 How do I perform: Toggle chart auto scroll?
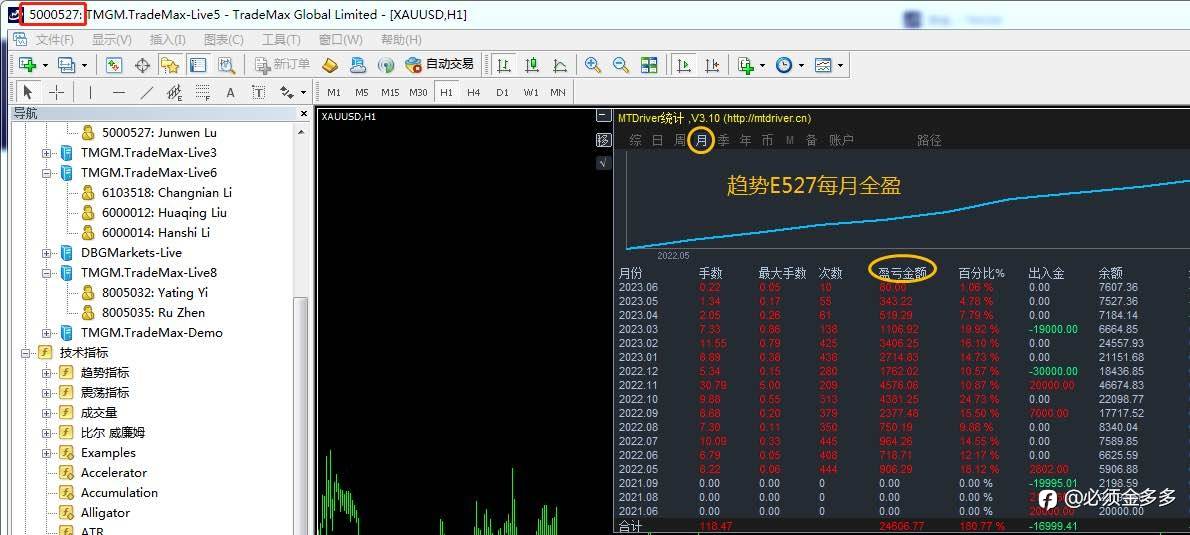point(684,65)
